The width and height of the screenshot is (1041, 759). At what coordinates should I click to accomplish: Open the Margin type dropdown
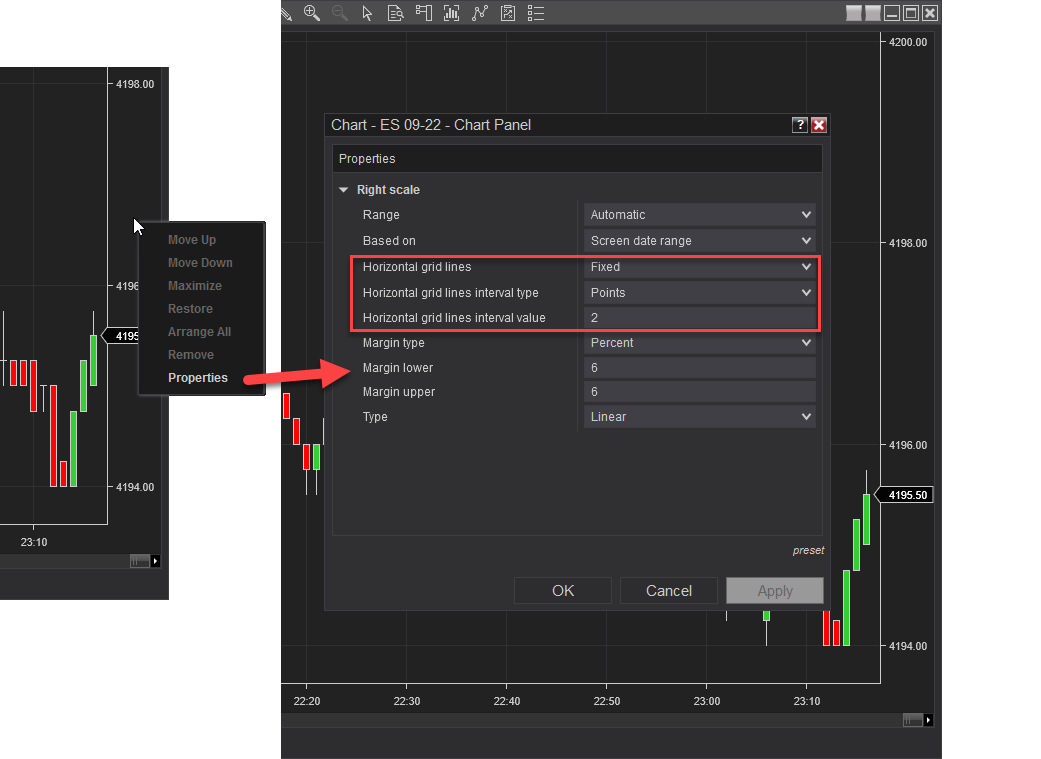[700, 343]
